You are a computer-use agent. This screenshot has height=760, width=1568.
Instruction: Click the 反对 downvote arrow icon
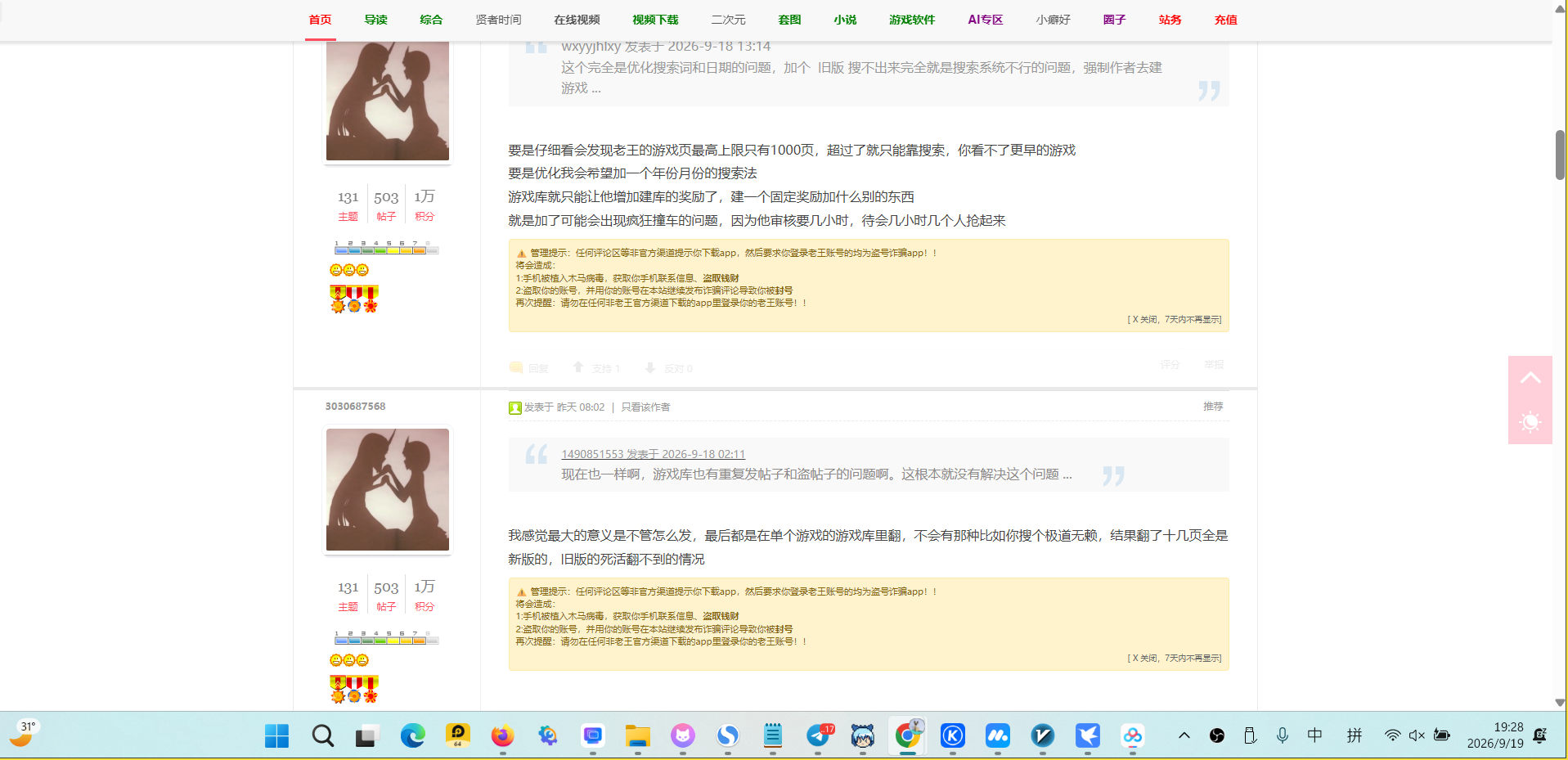[x=650, y=367]
